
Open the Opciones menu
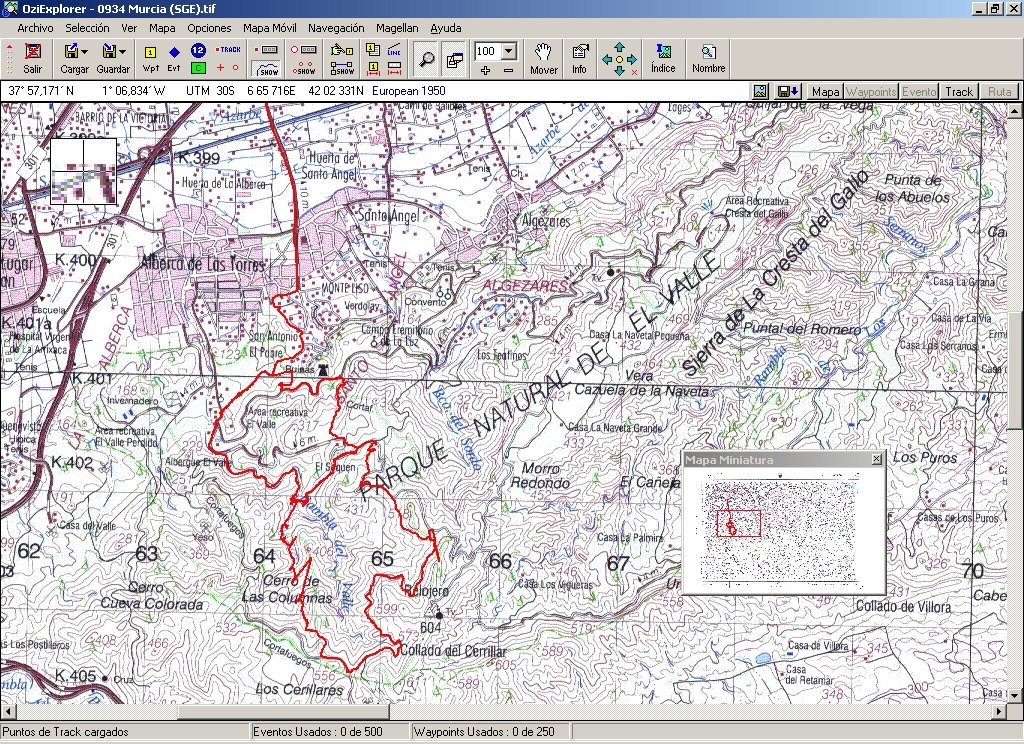(209, 28)
